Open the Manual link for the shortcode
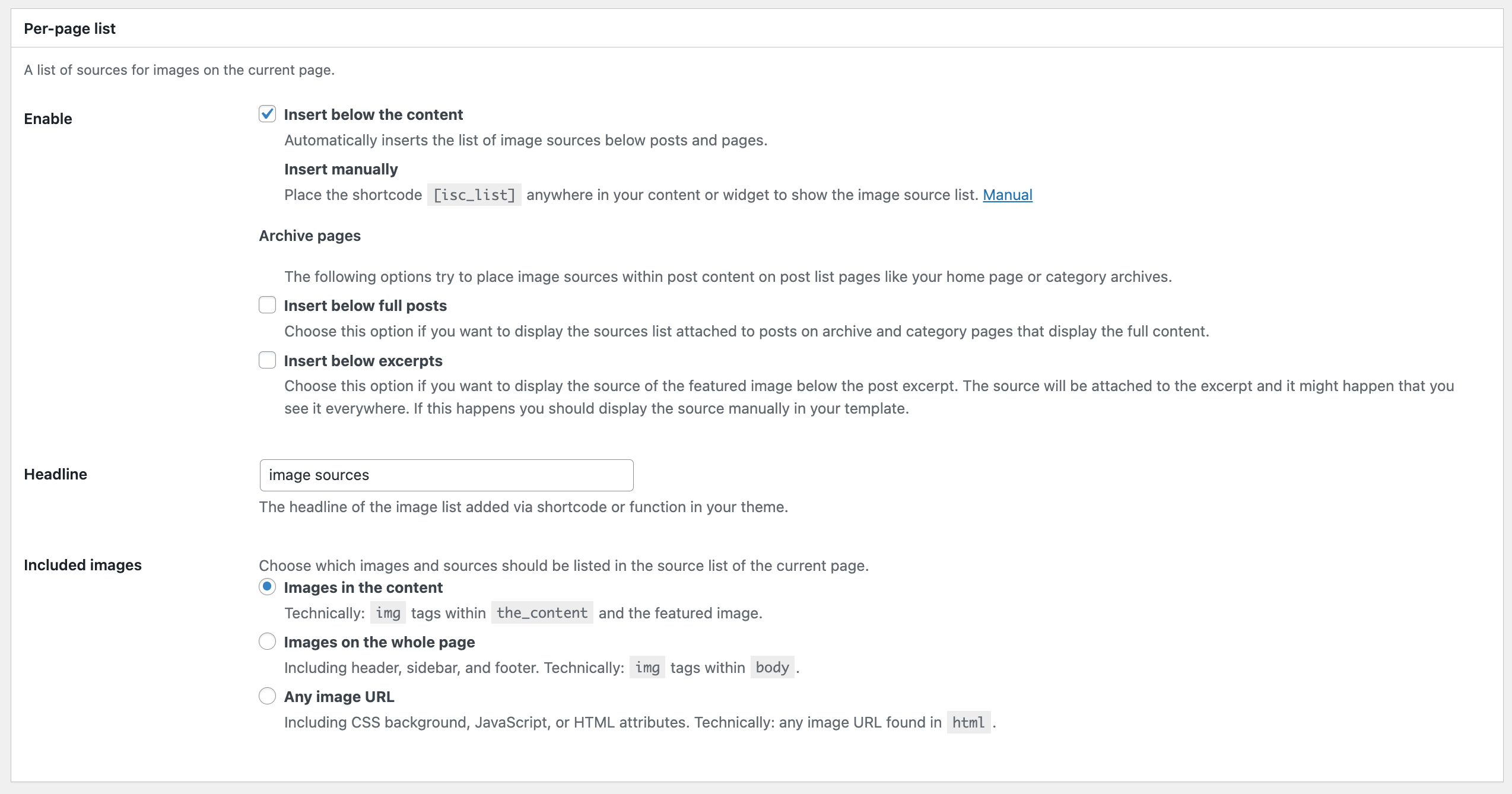The width and height of the screenshot is (1512, 794). [1007, 195]
